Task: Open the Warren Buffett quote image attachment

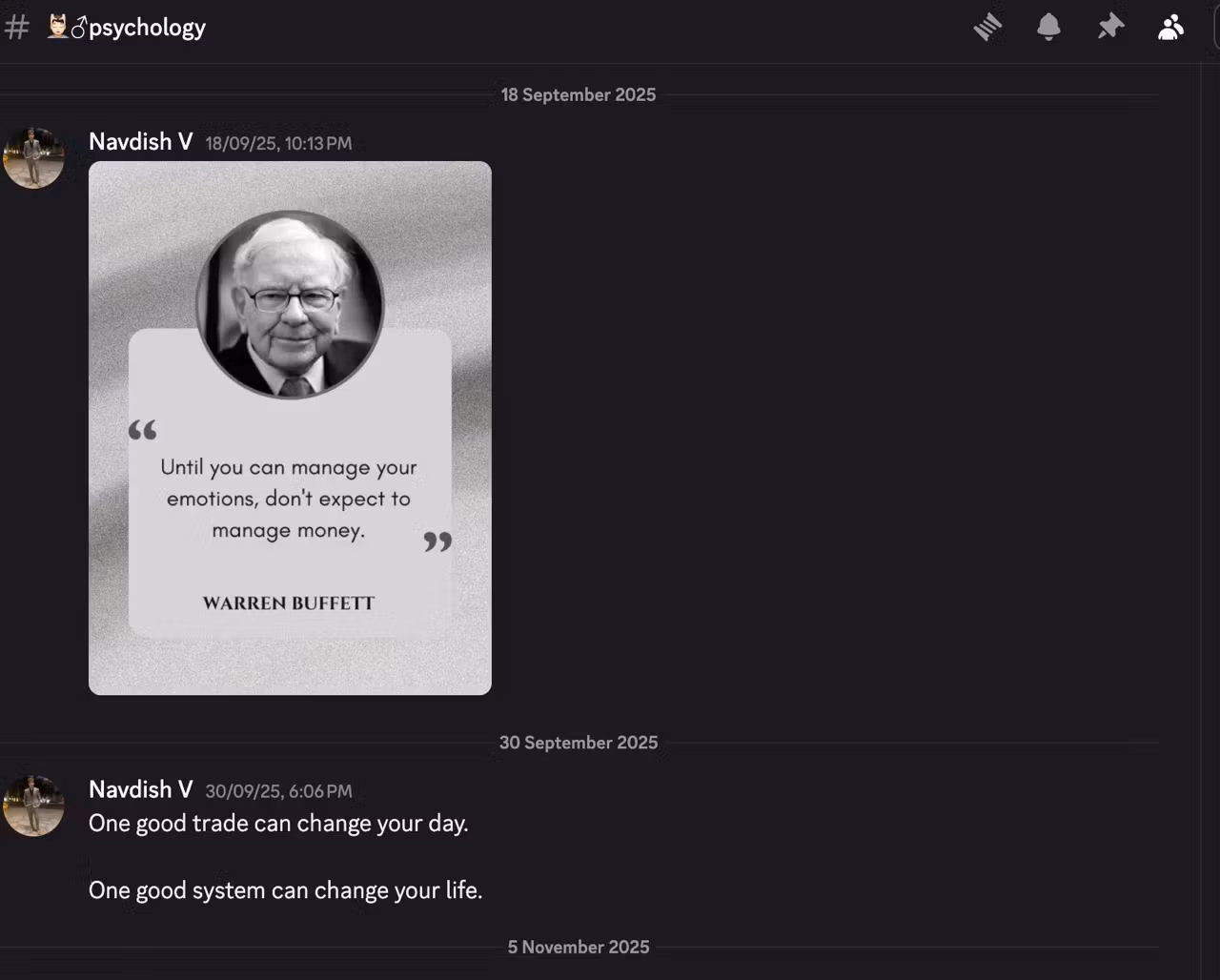Action: (290, 428)
